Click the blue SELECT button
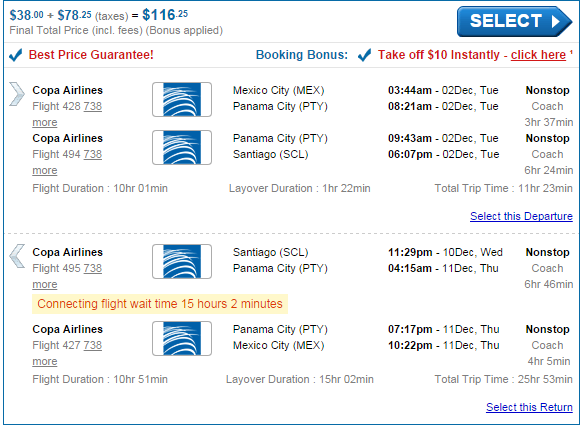The width and height of the screenshot is (584, 427). click(514, 21)
